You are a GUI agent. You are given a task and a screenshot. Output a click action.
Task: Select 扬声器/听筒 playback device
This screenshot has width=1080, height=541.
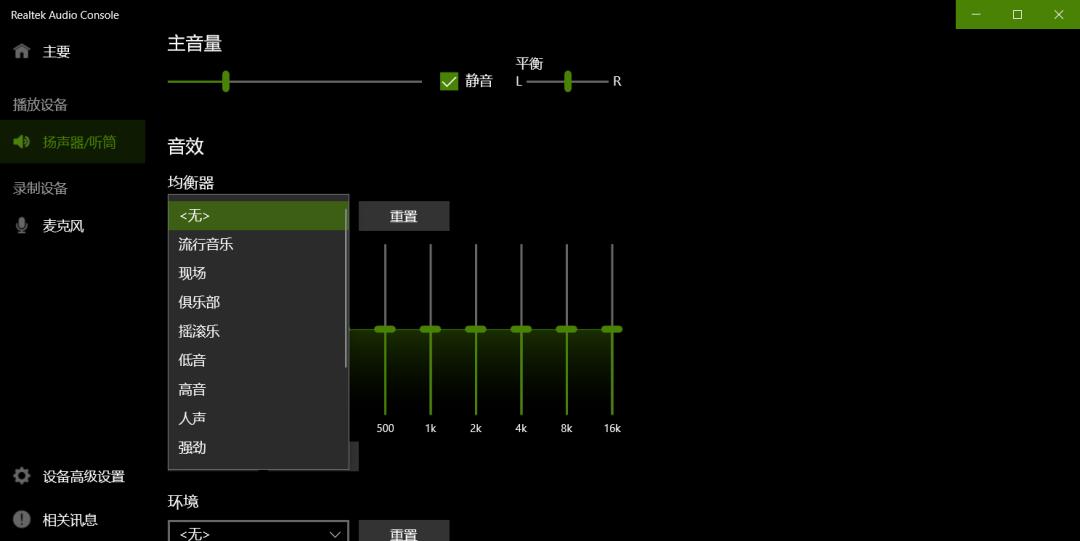tap(72, 142)
